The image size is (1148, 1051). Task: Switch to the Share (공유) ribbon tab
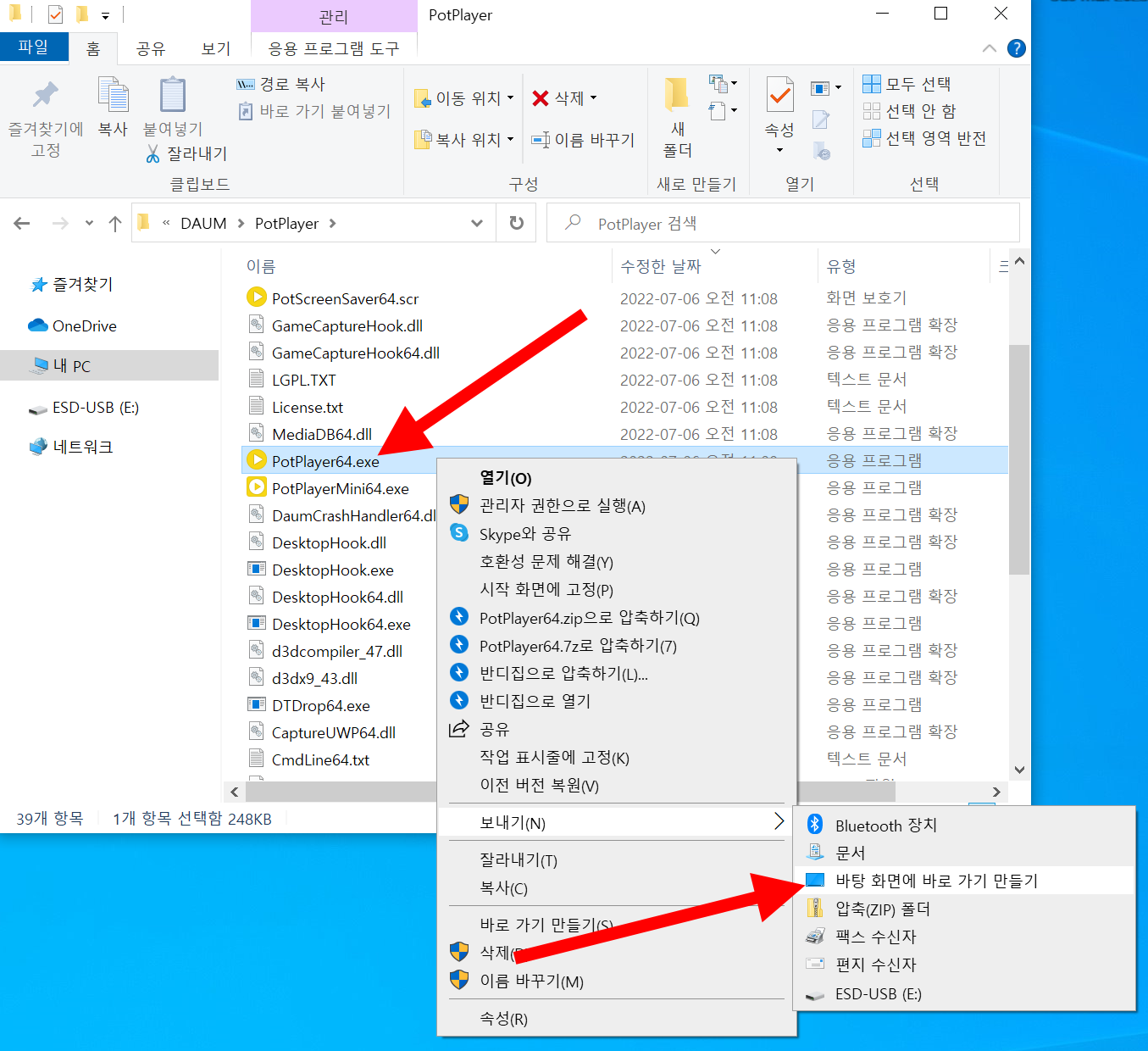(151, 48)
